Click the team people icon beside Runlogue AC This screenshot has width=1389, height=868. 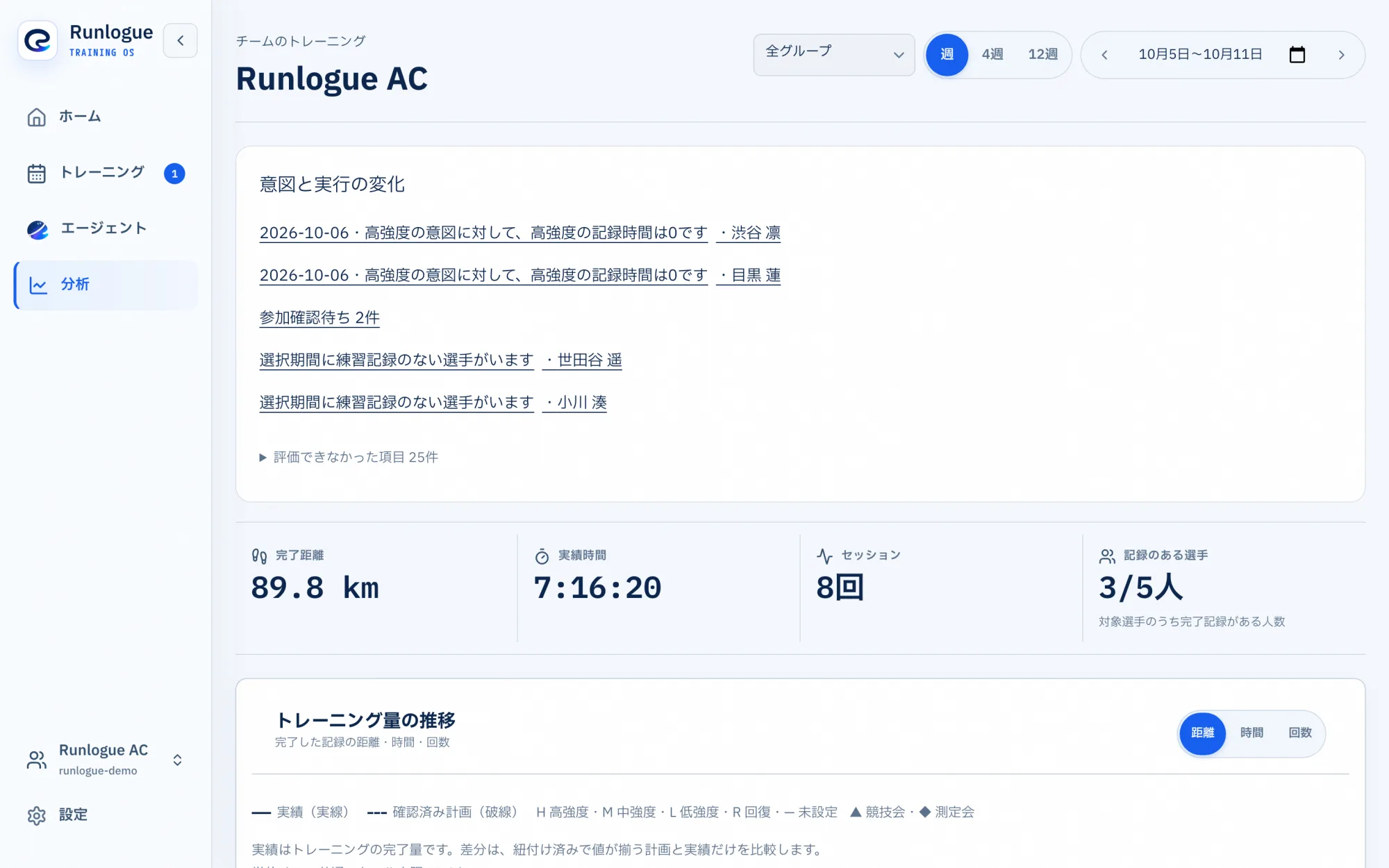(37, 760)
